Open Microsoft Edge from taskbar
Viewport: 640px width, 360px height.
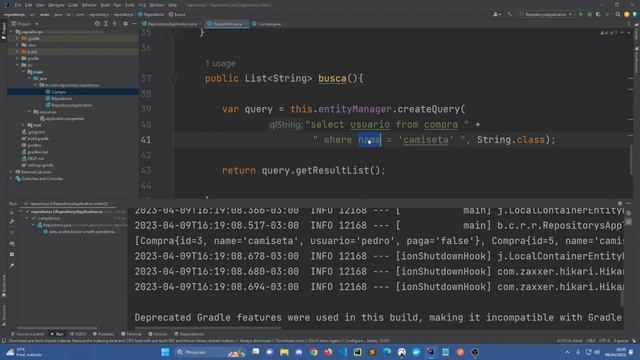click(x=387, y=352)
